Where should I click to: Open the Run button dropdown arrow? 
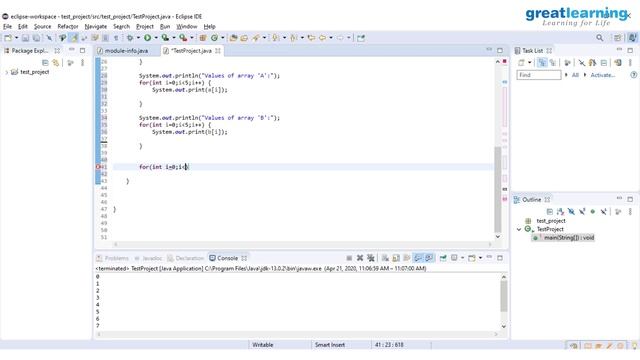[156, 38]
